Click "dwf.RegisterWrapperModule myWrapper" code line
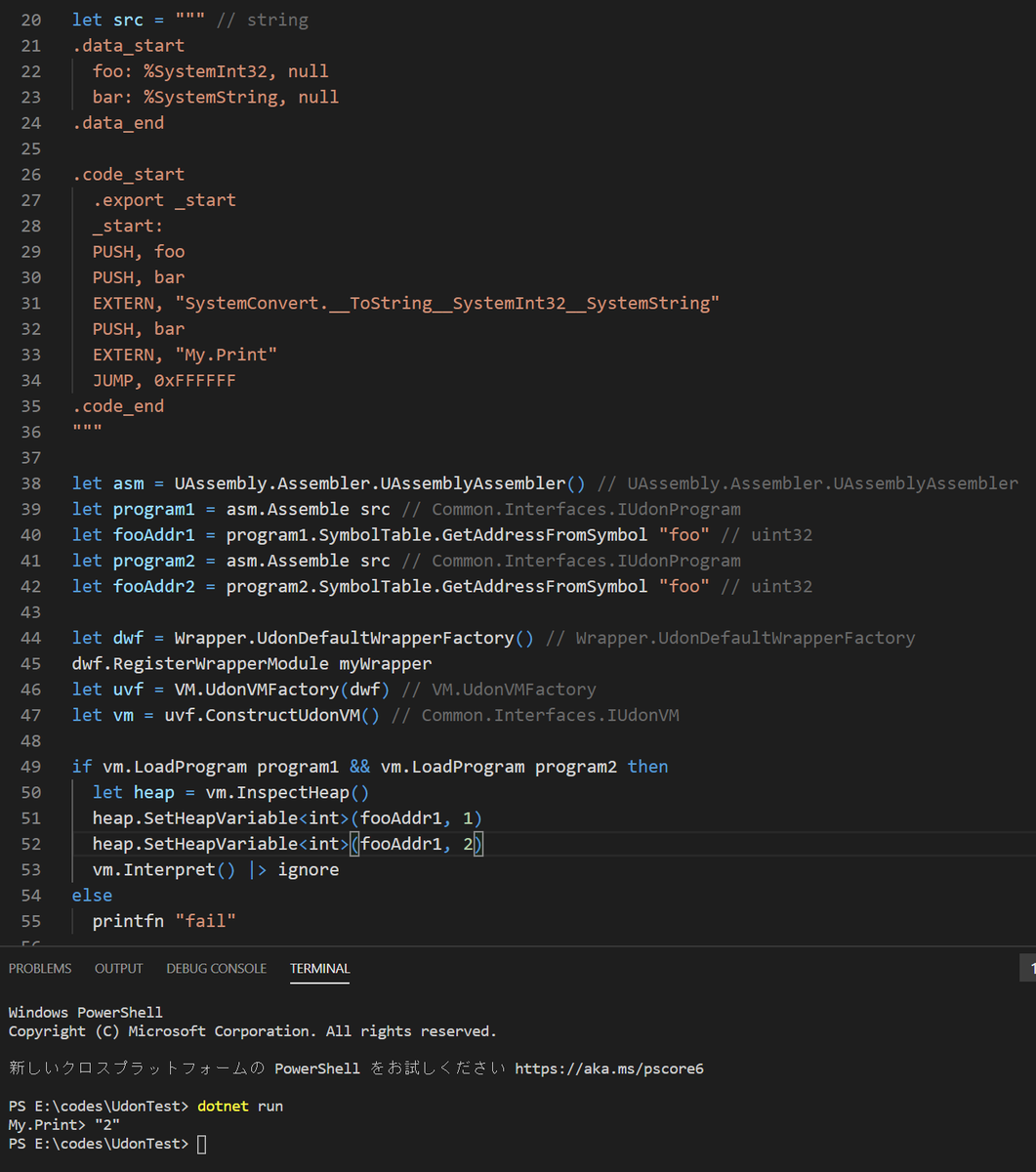 click(x=252, y=663)
